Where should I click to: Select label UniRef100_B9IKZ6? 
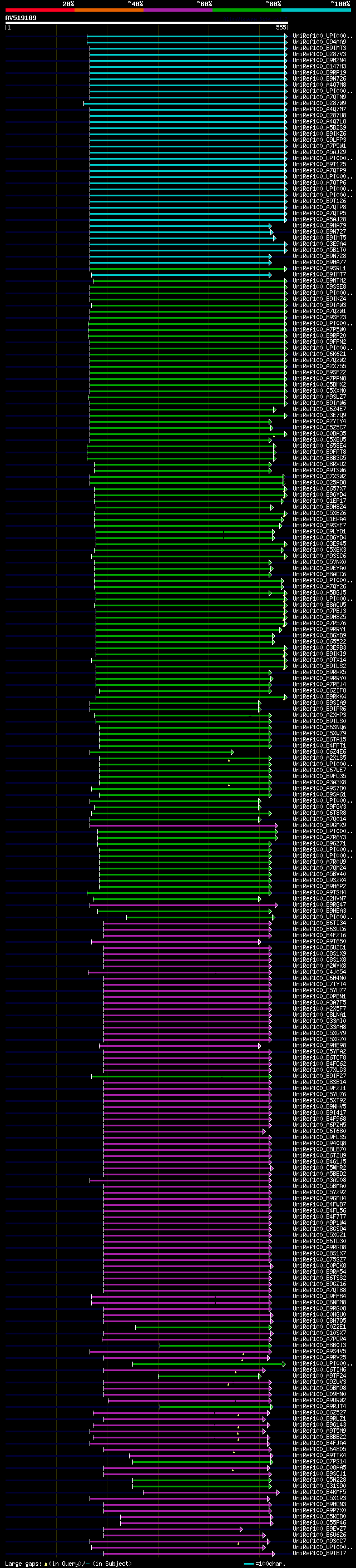(x=319, y=134)
